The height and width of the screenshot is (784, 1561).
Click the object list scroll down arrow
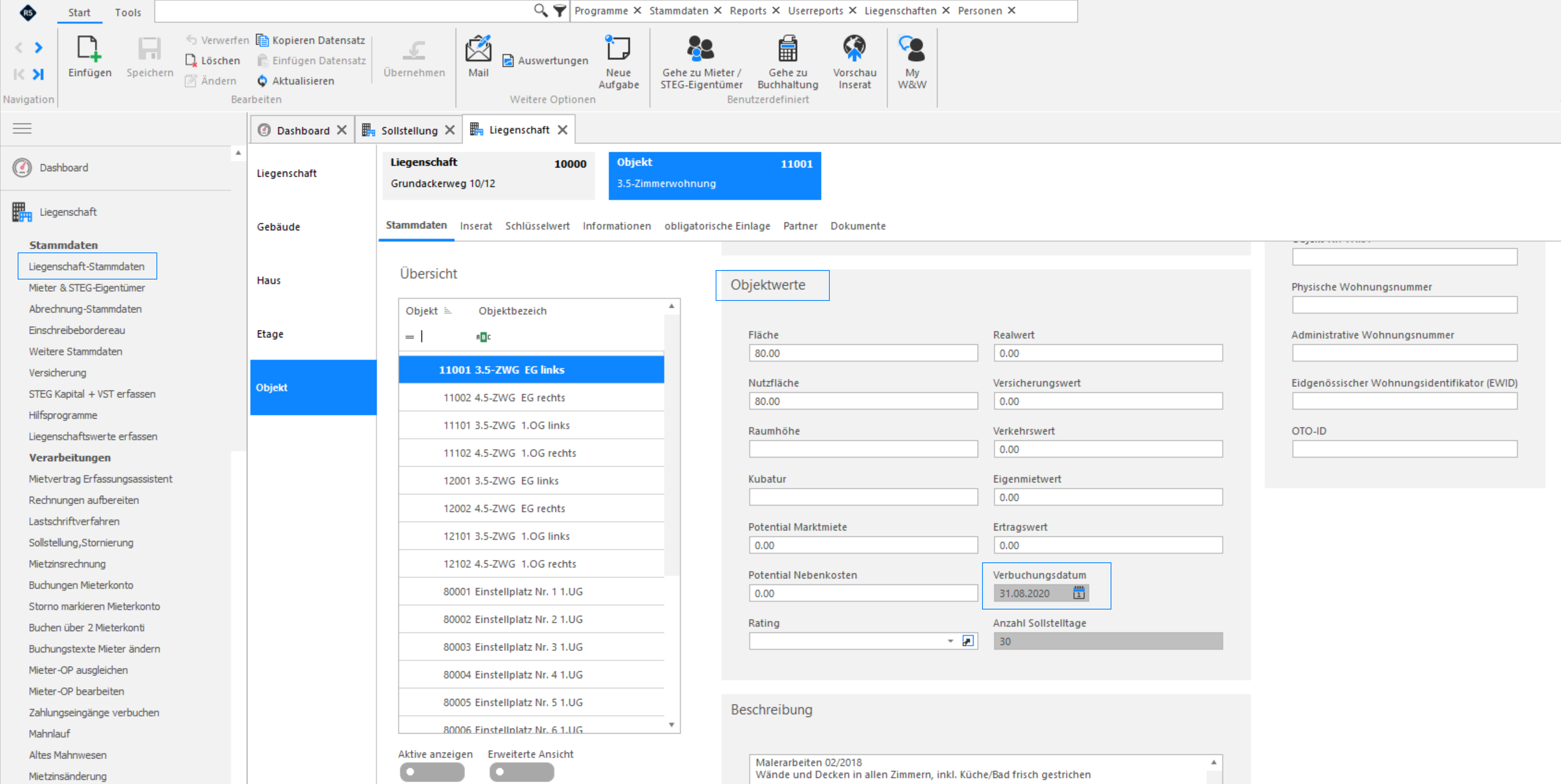pyautogui.click(x=671, y=724)
